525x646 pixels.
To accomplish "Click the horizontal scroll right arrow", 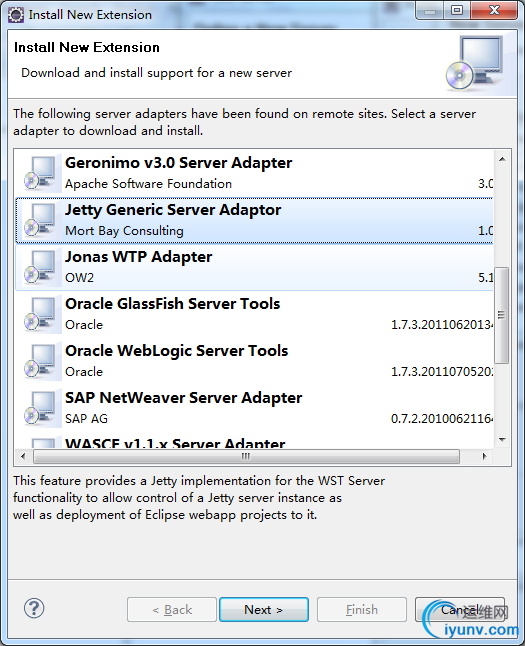I will [485, 456].
